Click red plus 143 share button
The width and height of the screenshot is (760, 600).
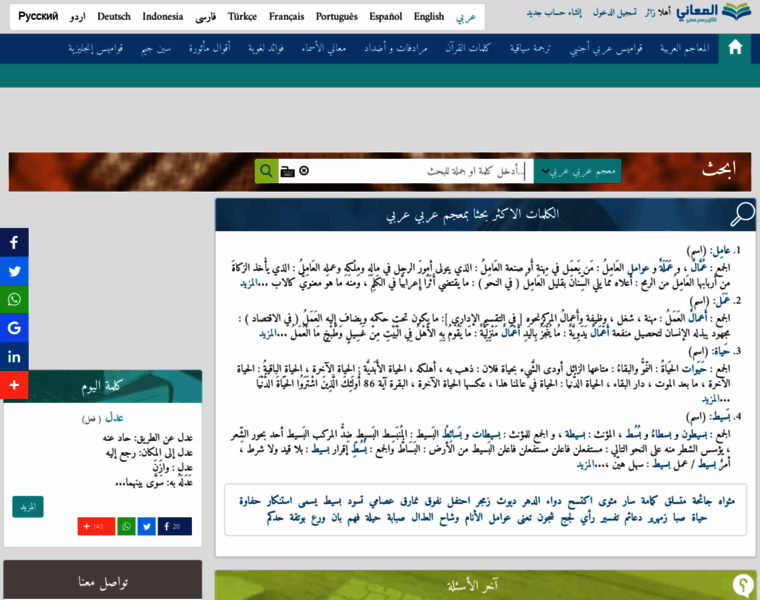pyautogui.click(x=96, y=526)
